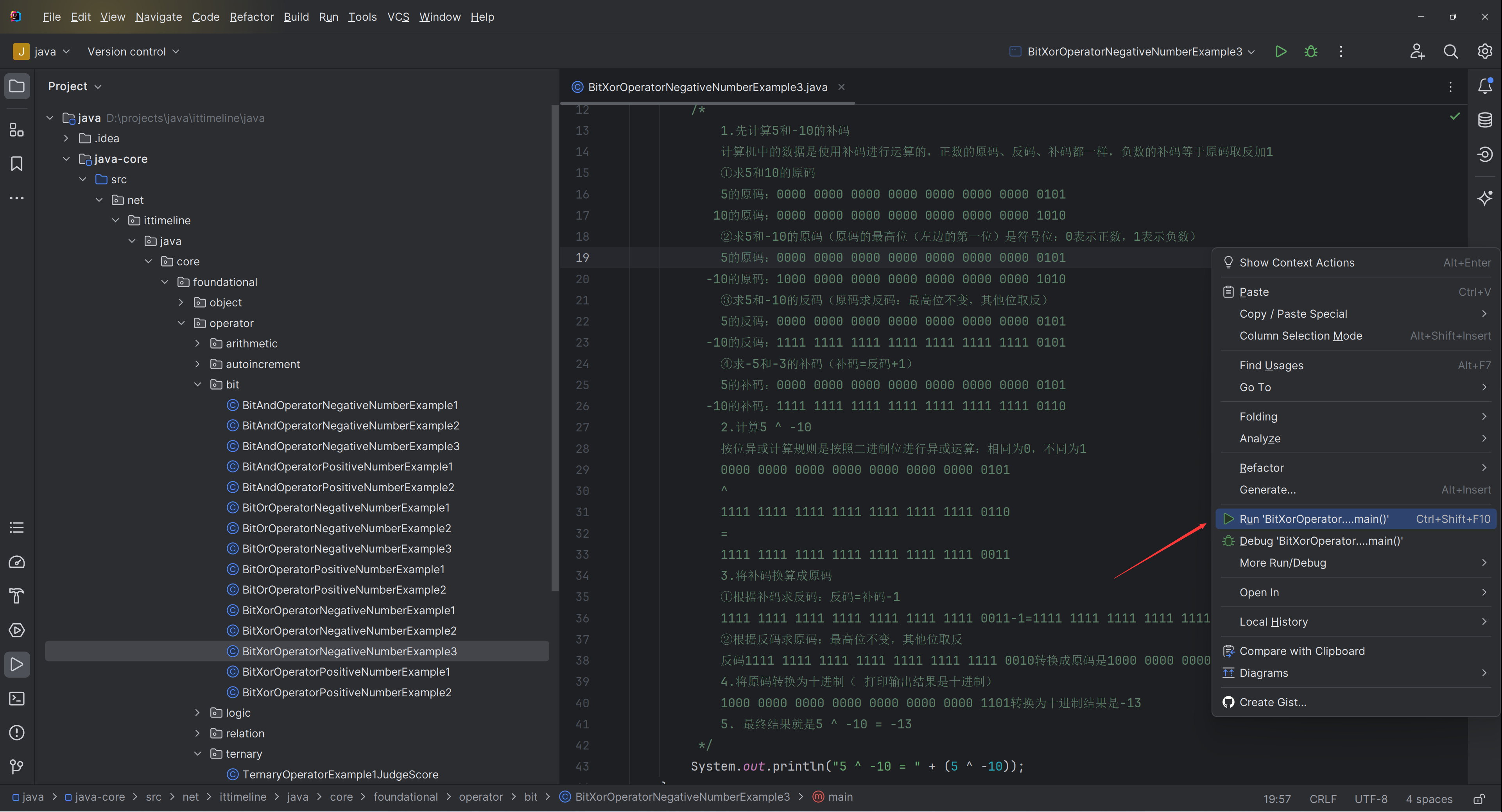Choose Generate... from the context menu

coord(1356,490)
